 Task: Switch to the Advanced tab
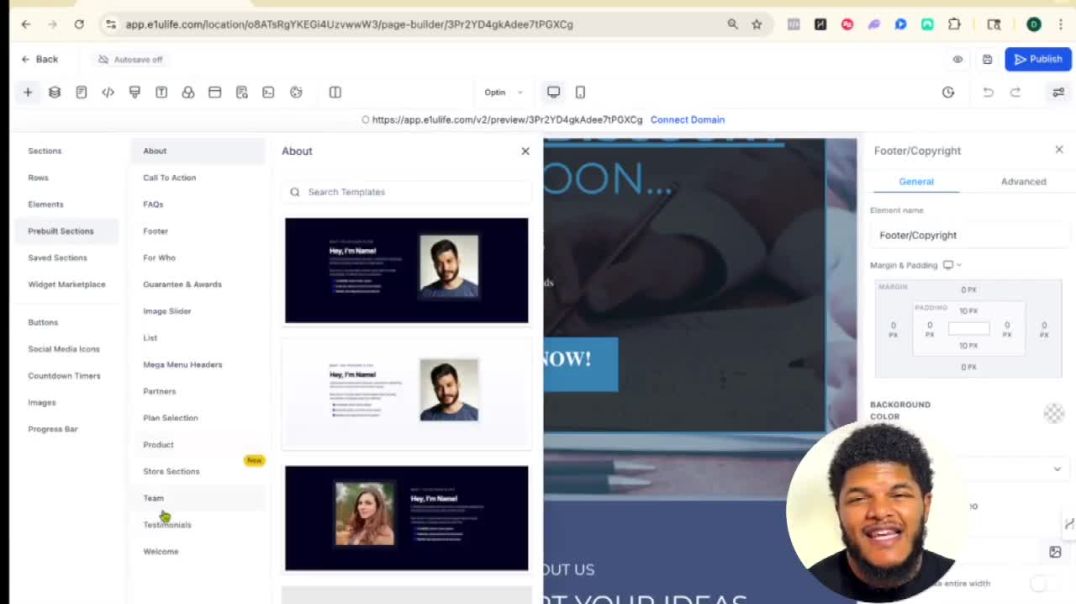(1023, 181)
